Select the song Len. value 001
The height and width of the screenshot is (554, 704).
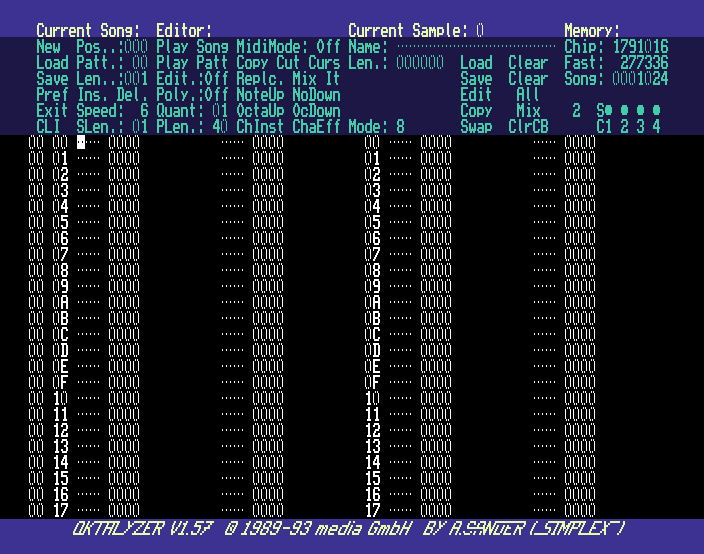(136, 79)
